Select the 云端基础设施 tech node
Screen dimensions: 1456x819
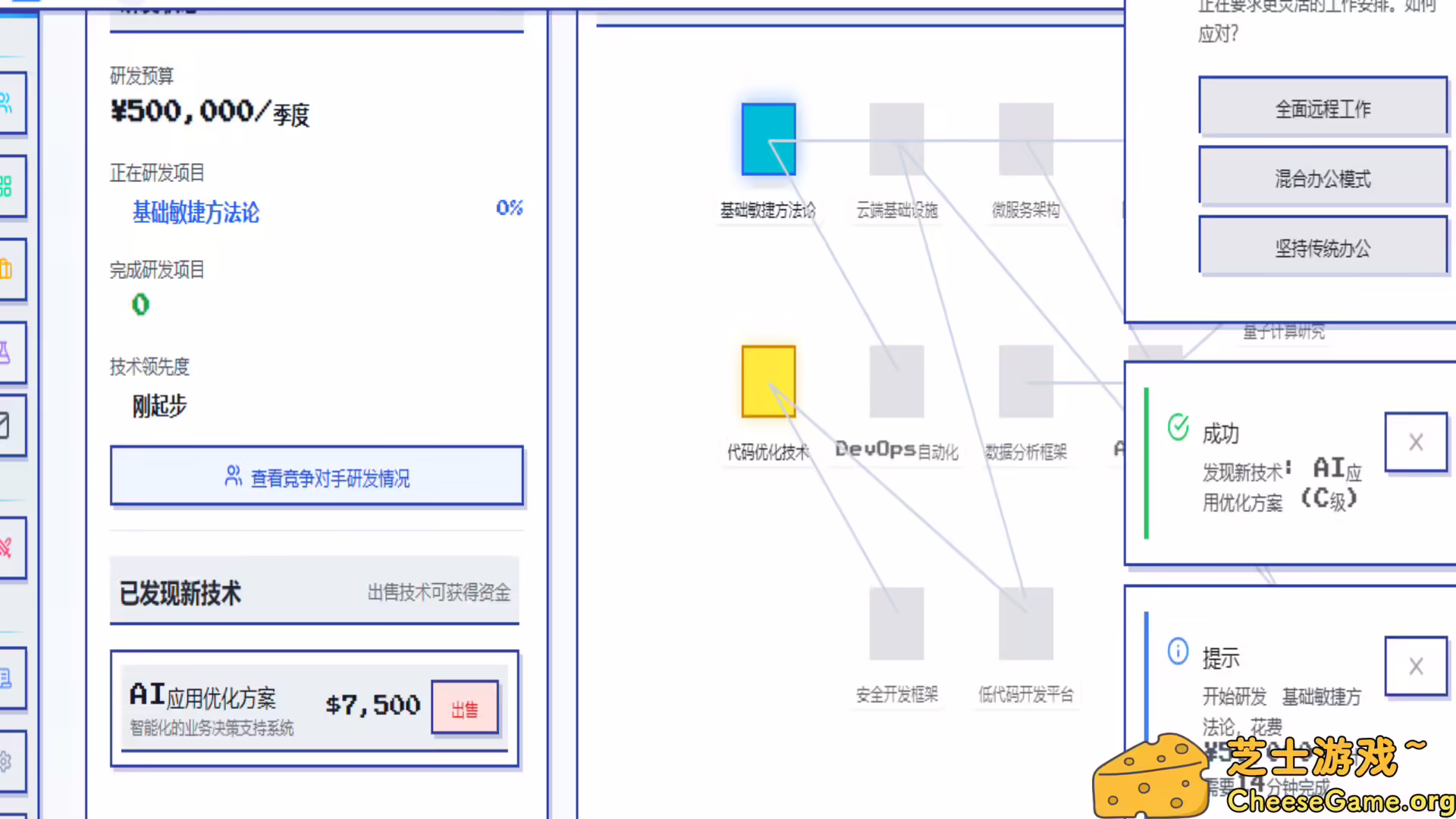point(896,140)
